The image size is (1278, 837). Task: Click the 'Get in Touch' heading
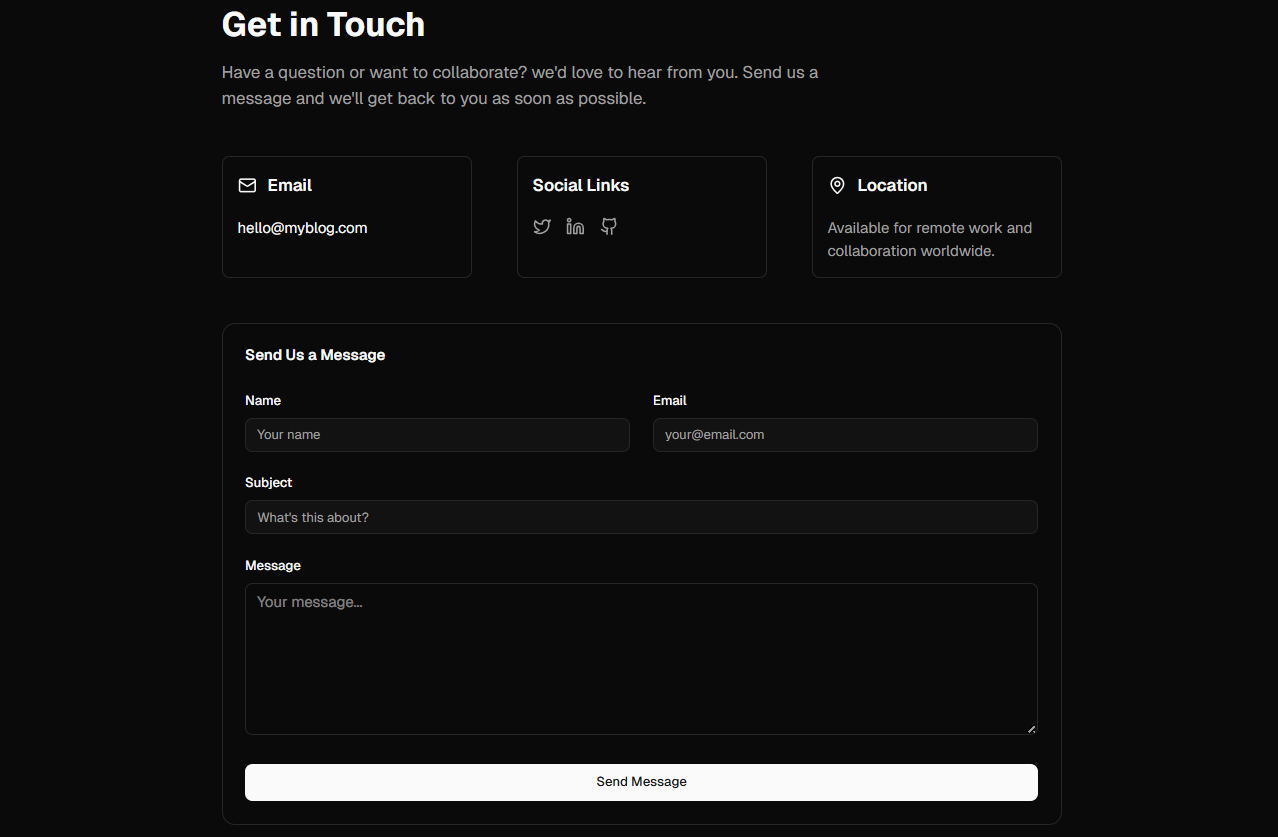[x=323, y=24]
